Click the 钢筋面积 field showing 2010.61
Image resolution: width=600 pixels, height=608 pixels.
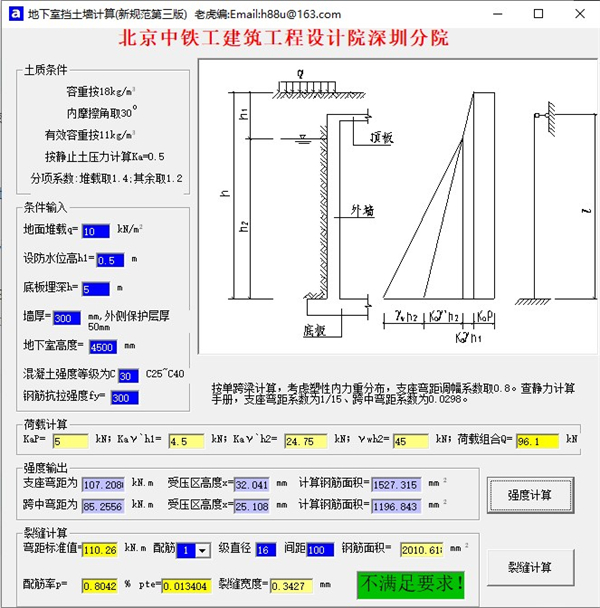coord(422,550)
